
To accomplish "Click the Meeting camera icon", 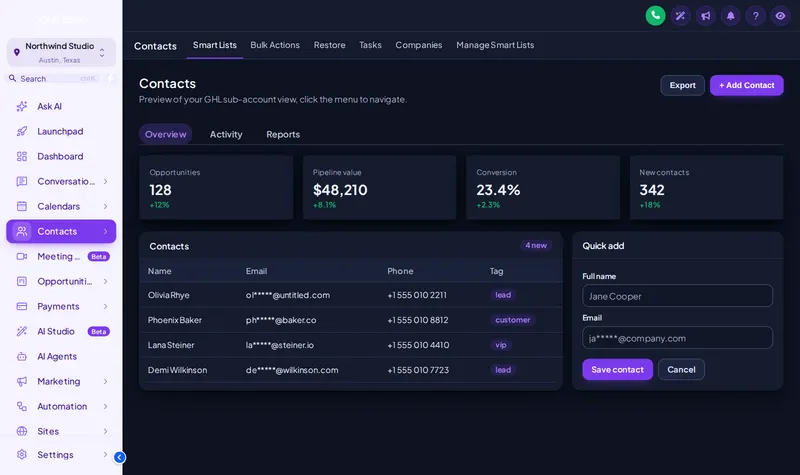I will tap(21, 256).
